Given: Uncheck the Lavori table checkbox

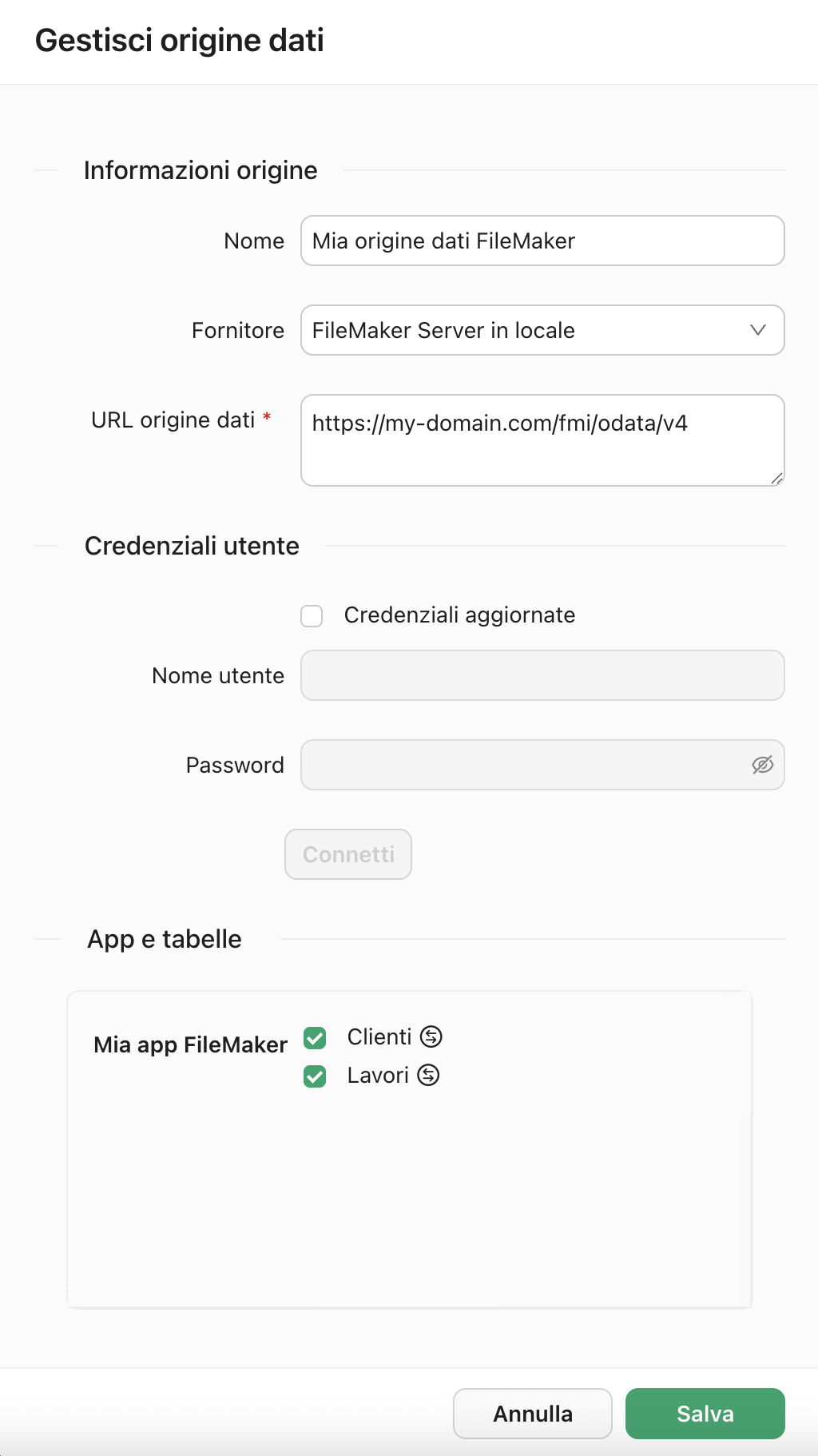Looking at the screenshot, I should 315,1076.
